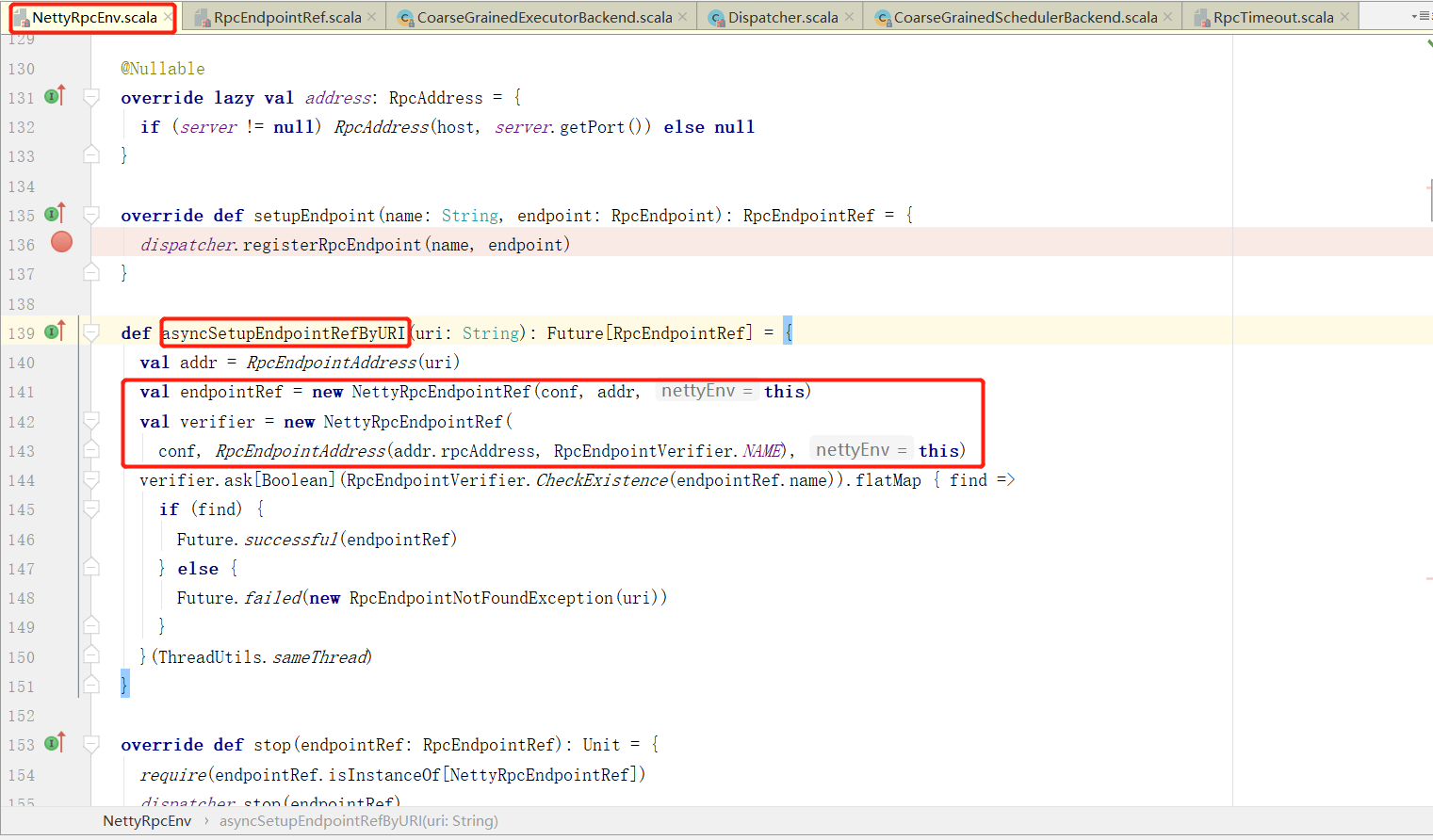The width and height of the screenshot is (1433, 840).
Task: Click the override gutter icon on line 139
Action: pos(55,331)
